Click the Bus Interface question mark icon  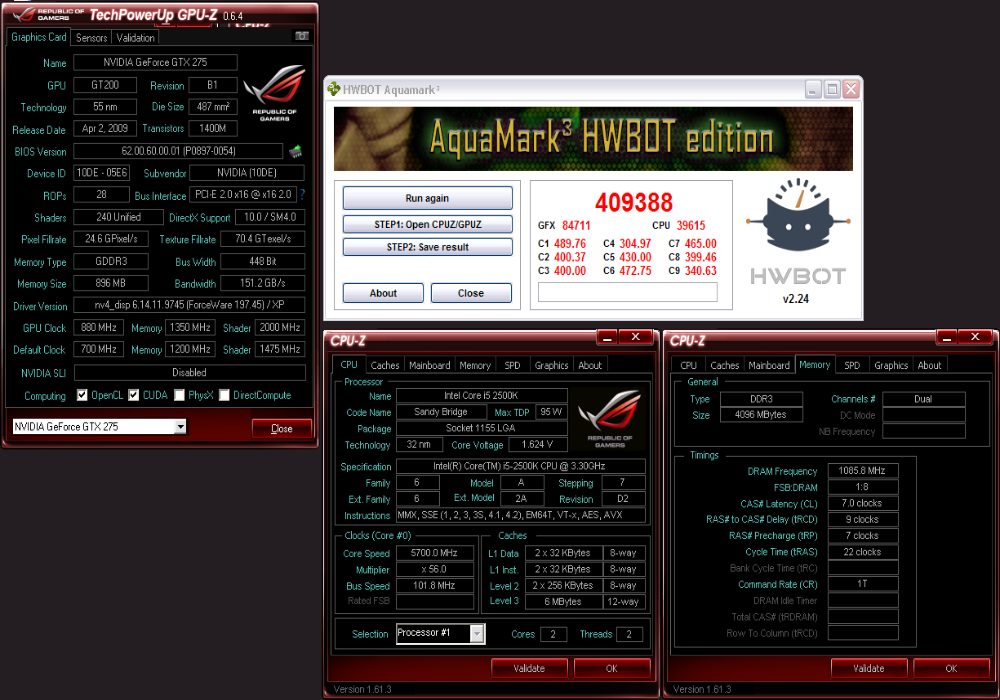tap(302, 194)
